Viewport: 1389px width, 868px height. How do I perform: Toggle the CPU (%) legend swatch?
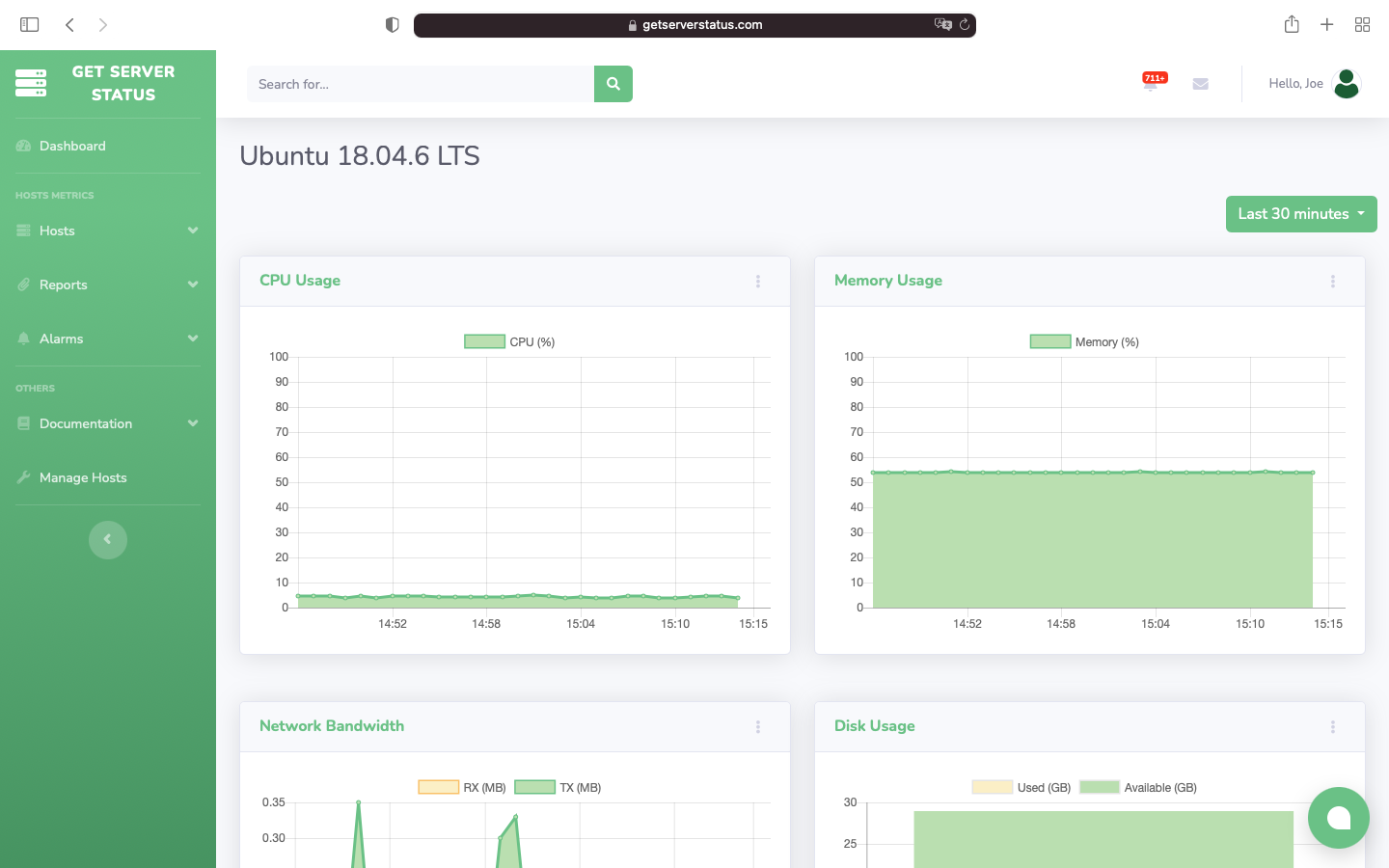click(485, 341)
